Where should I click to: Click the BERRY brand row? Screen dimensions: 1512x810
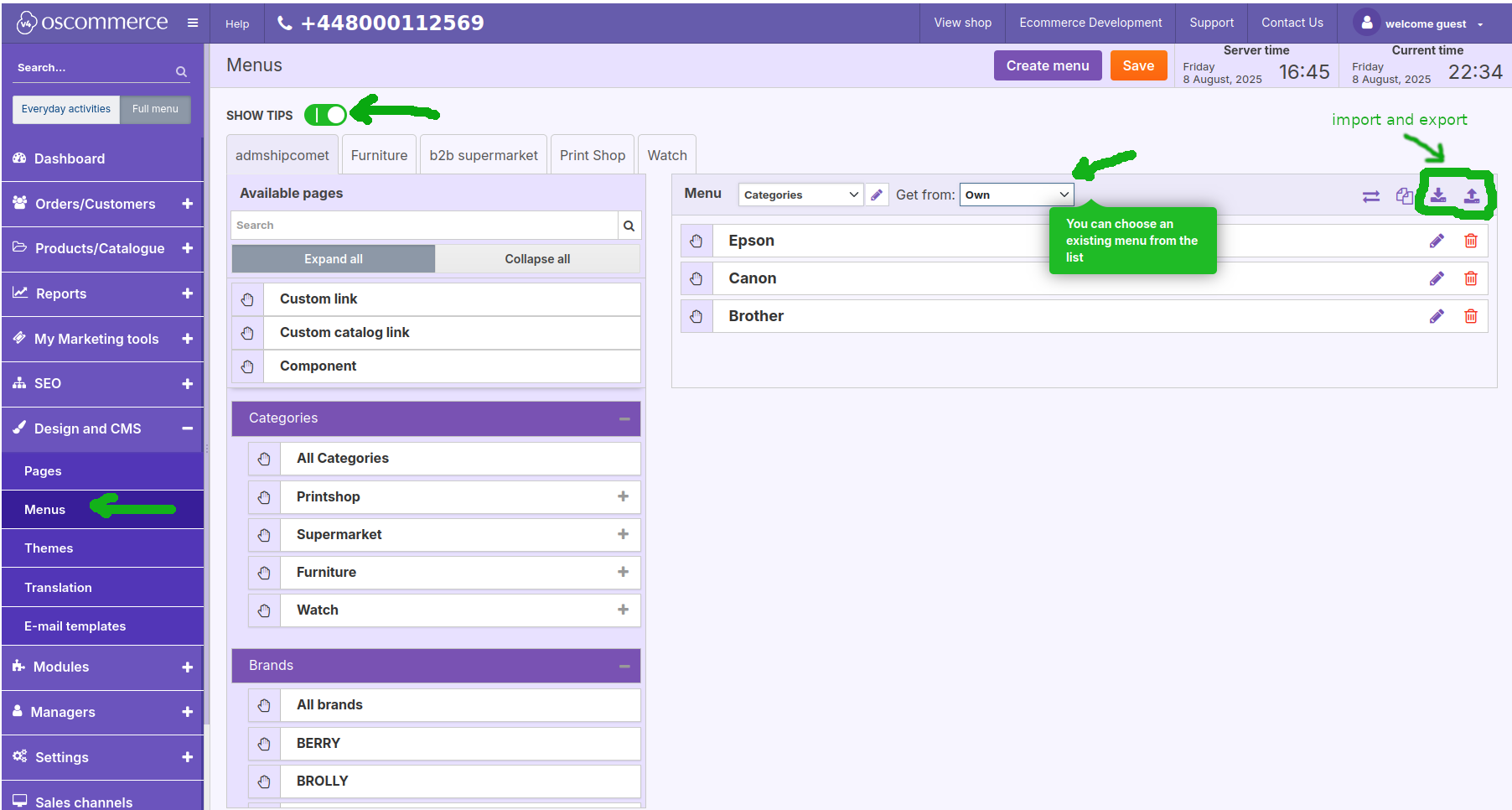click(x=444, y=744)
